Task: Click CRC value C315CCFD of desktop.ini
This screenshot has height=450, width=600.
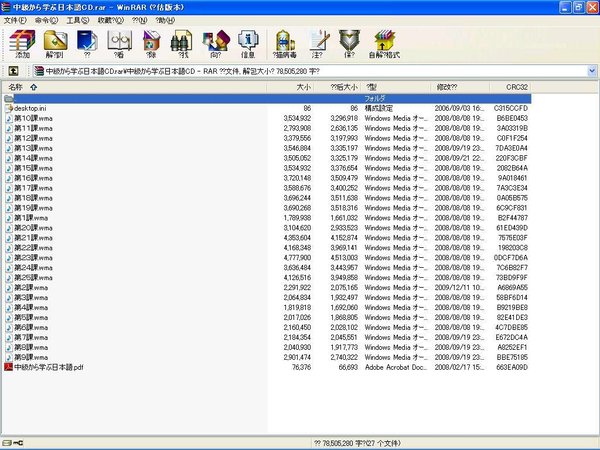Action: 511,108
